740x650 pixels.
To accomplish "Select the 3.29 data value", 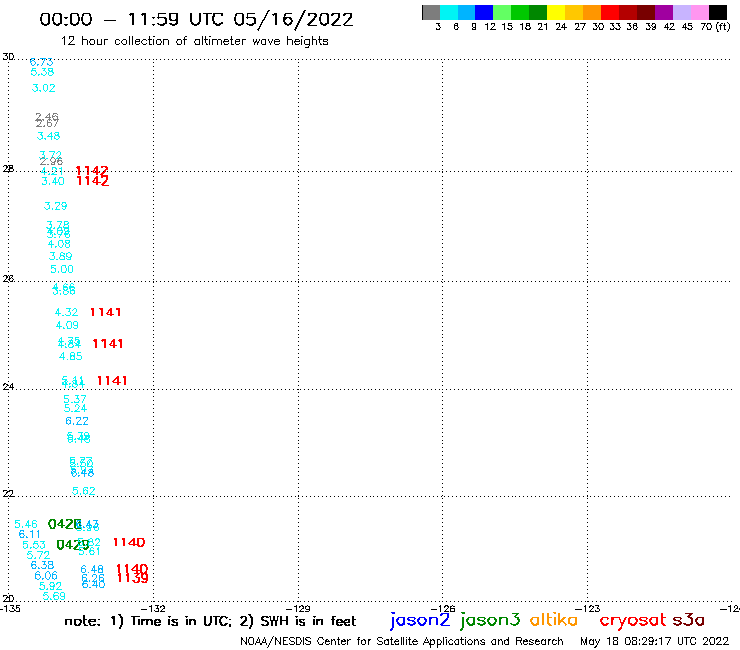I will (x=55, y=206).
